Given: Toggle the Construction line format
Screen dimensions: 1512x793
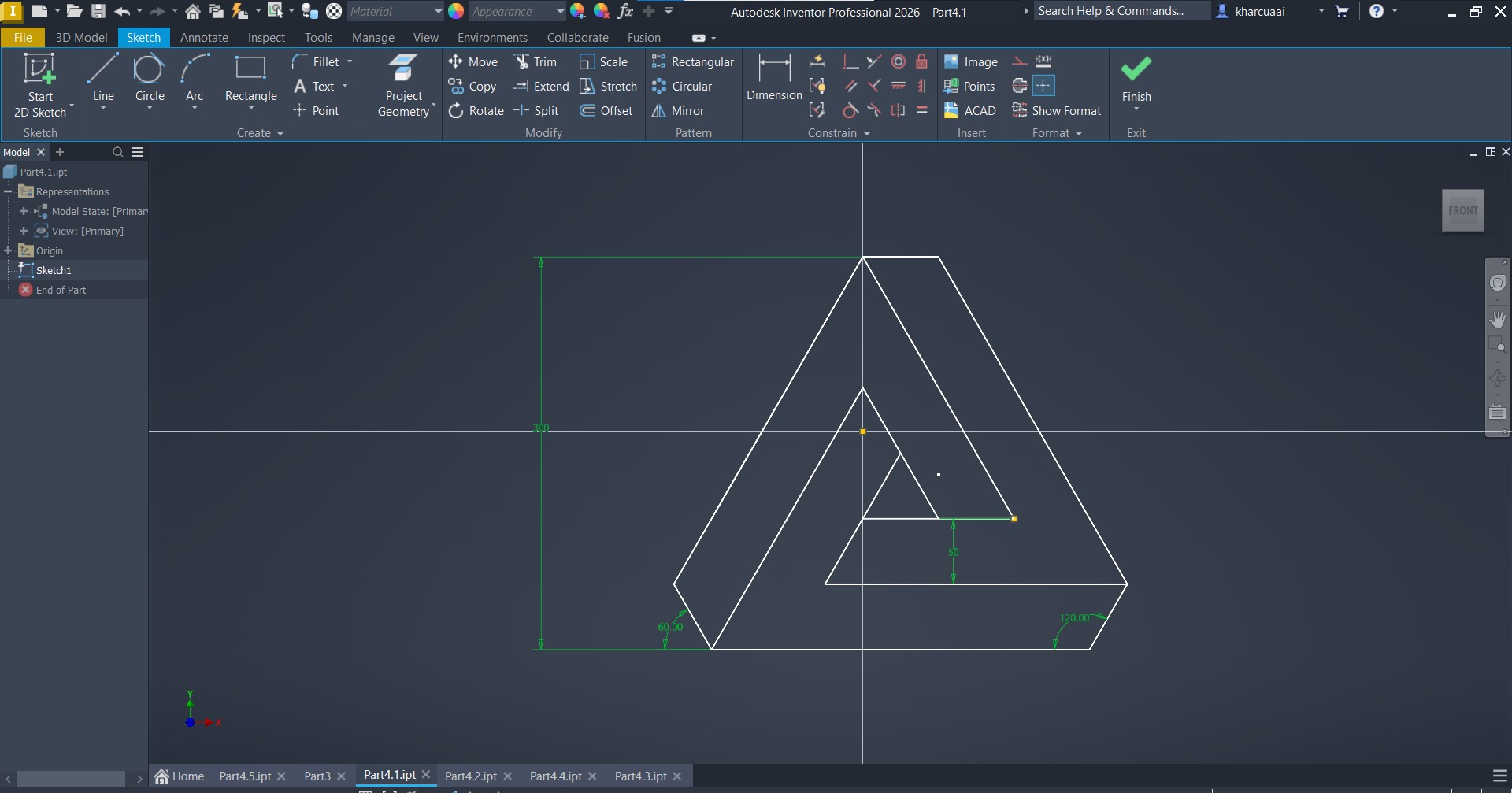Looking at the screenshot, I should [x=1020, y=61].
